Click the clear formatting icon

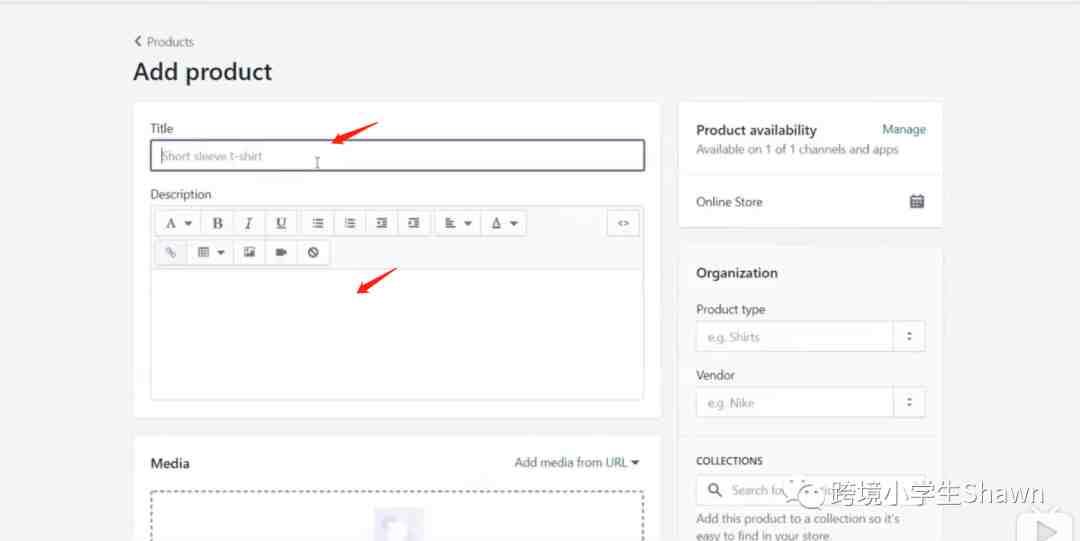[313, 253]
